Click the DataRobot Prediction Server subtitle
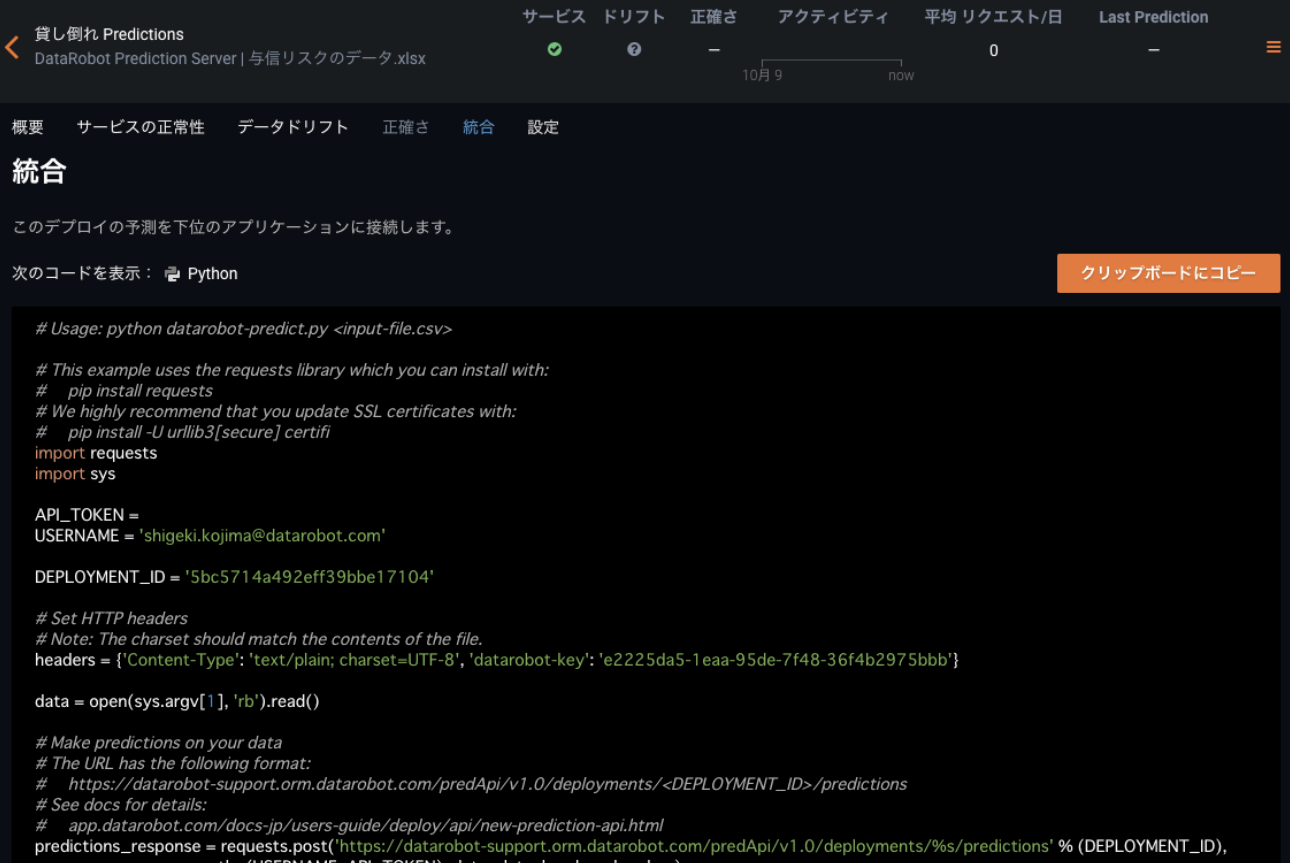The image size is (1290, 863). 230,58
